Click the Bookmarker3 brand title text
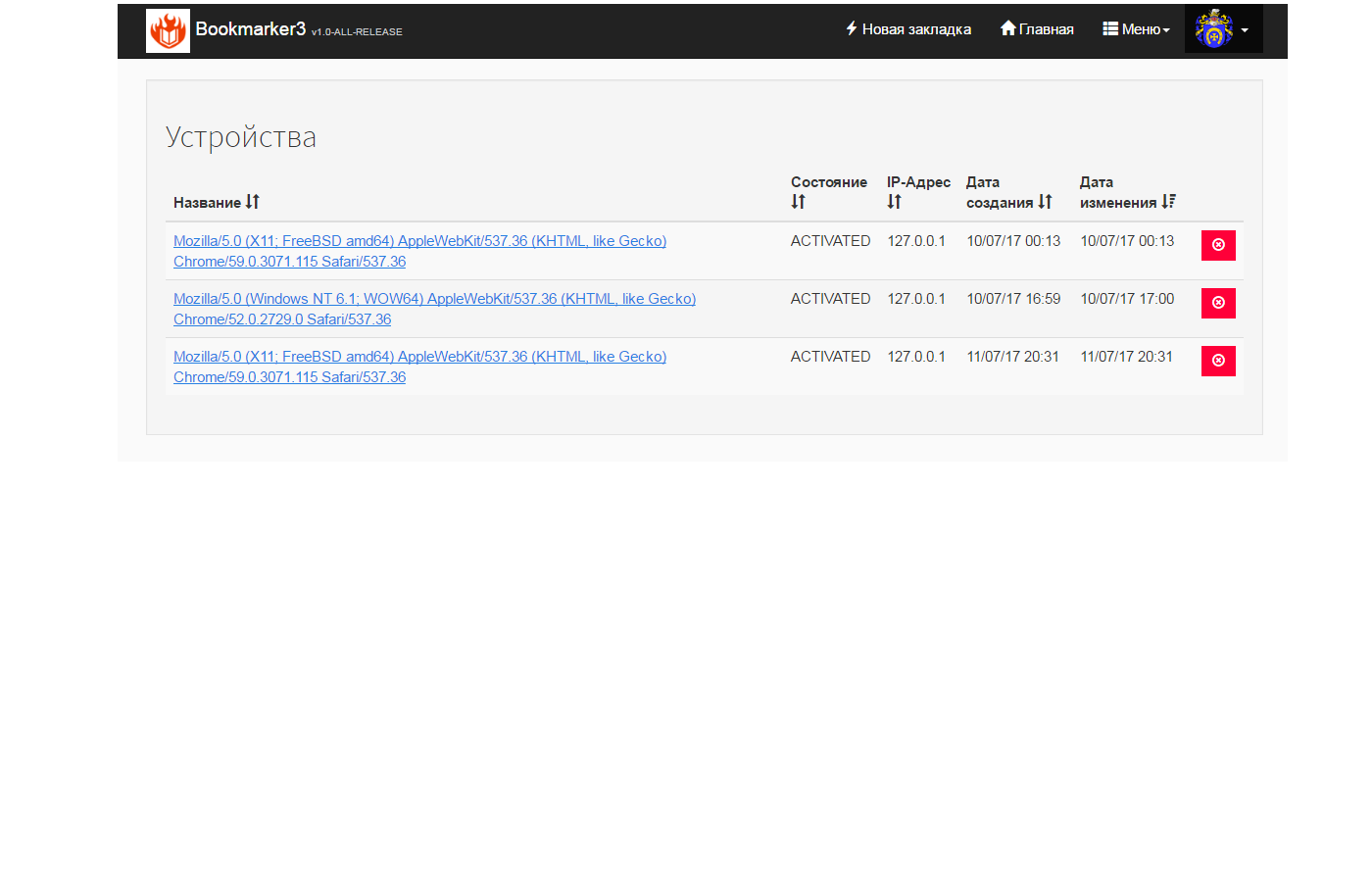The height and width of the screenshot is (882, 1372). click(250, 29)
